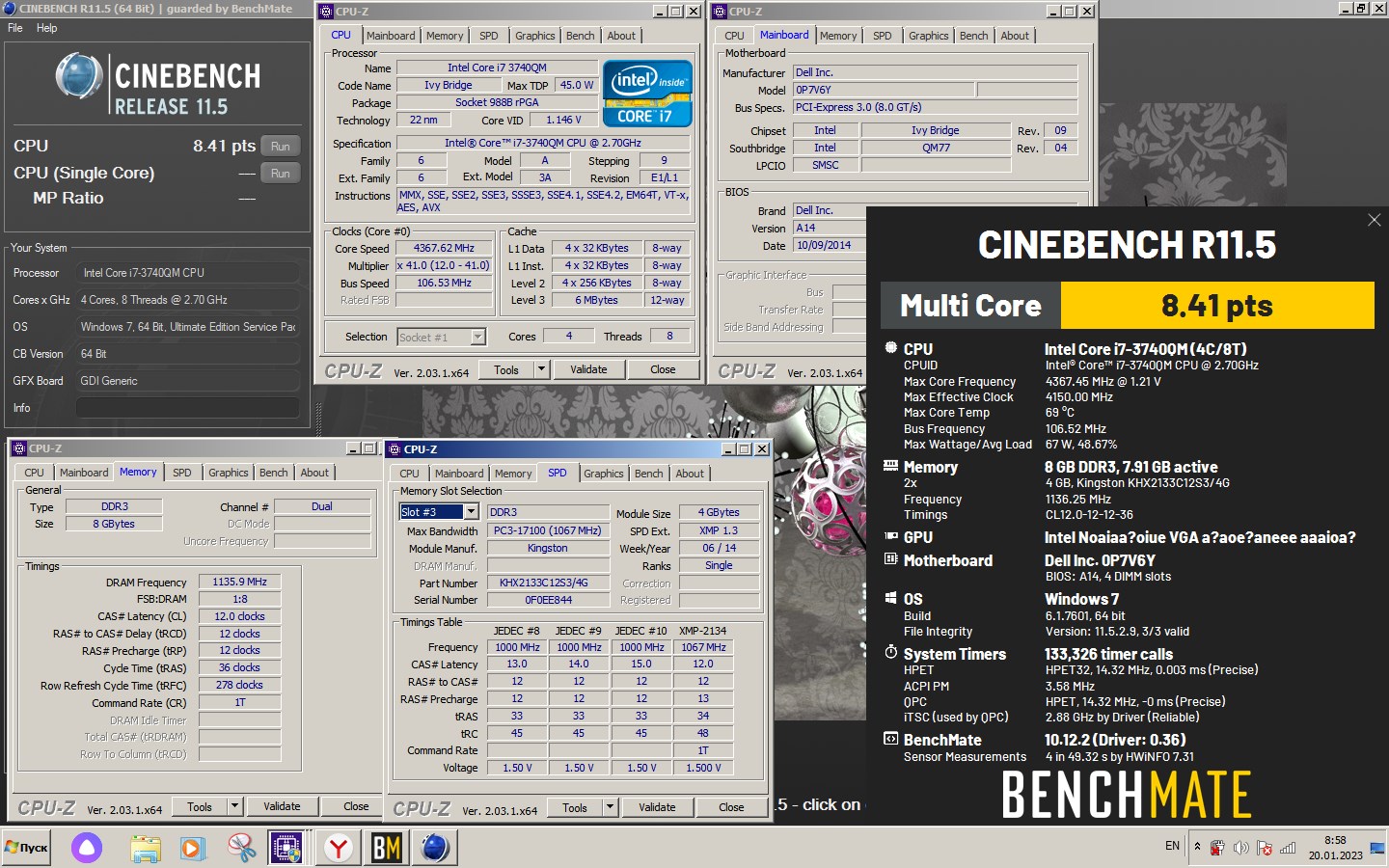1389x868 pixels.
Task: Switch to BenchMate via the BM taskbar icon
Action: [386, 848]
